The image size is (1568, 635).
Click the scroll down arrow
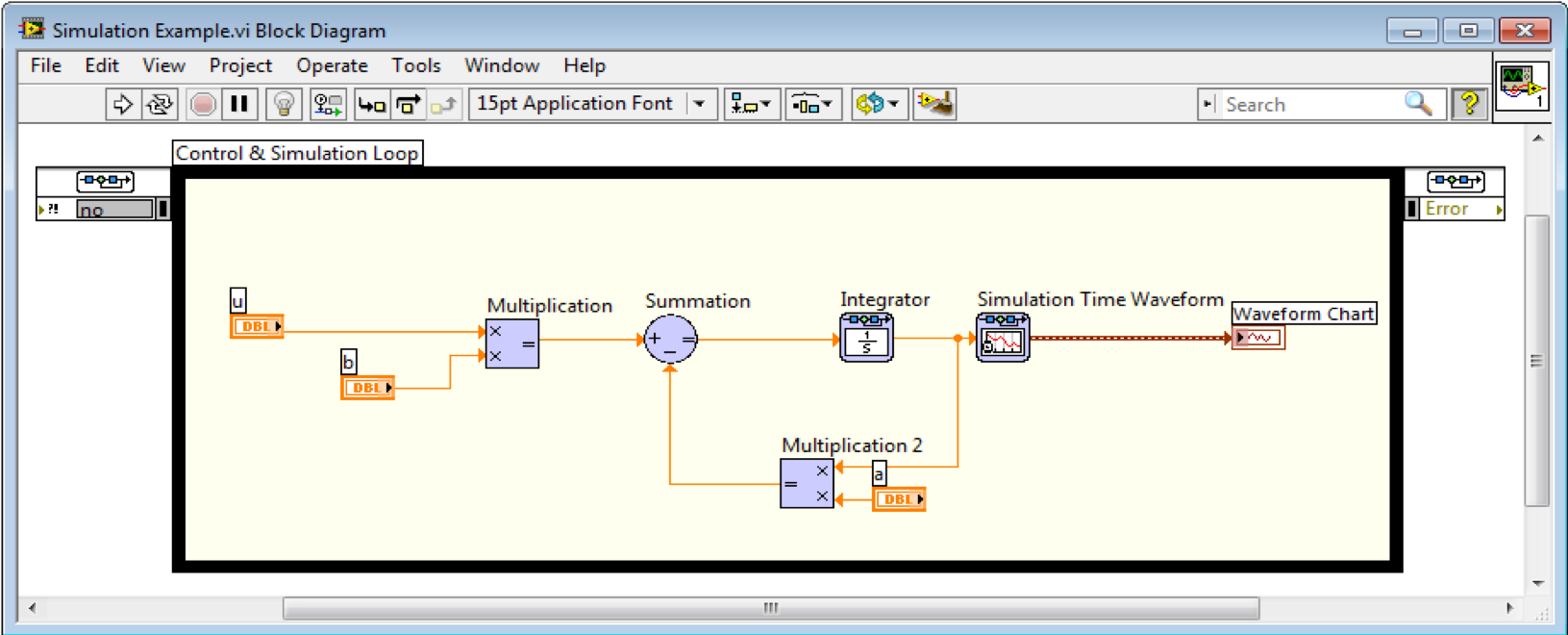coord(1537,583)
